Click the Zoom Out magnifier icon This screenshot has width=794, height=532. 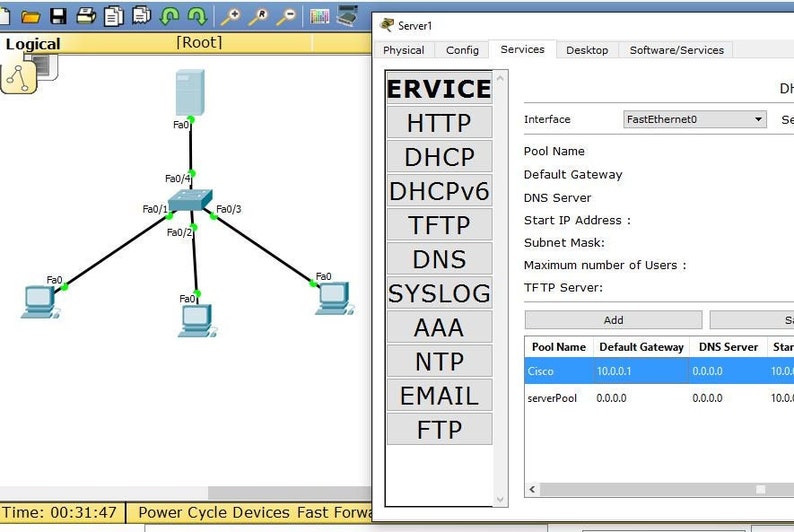click(286, 16)
